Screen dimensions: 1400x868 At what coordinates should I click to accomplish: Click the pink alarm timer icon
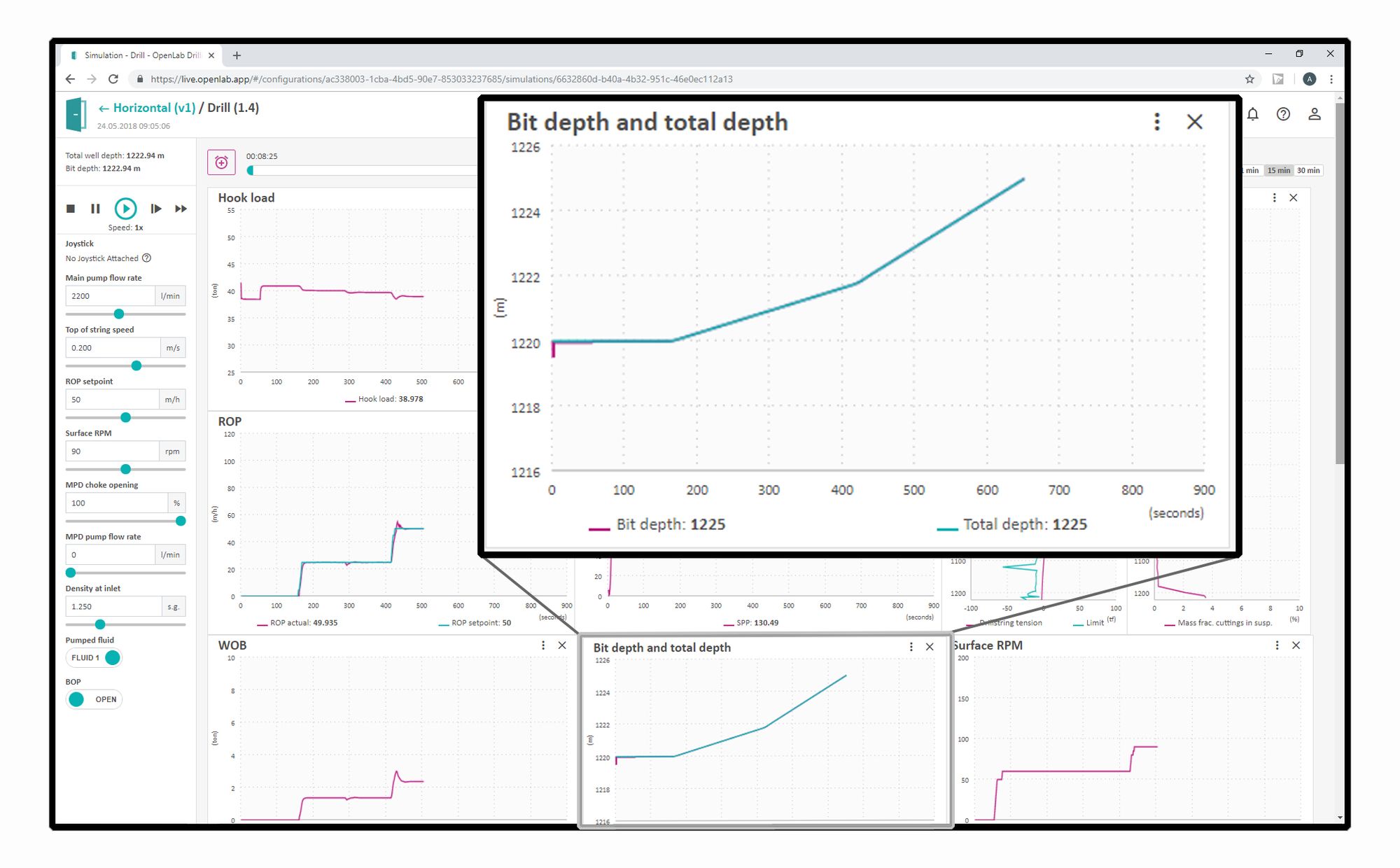[221, 162]
